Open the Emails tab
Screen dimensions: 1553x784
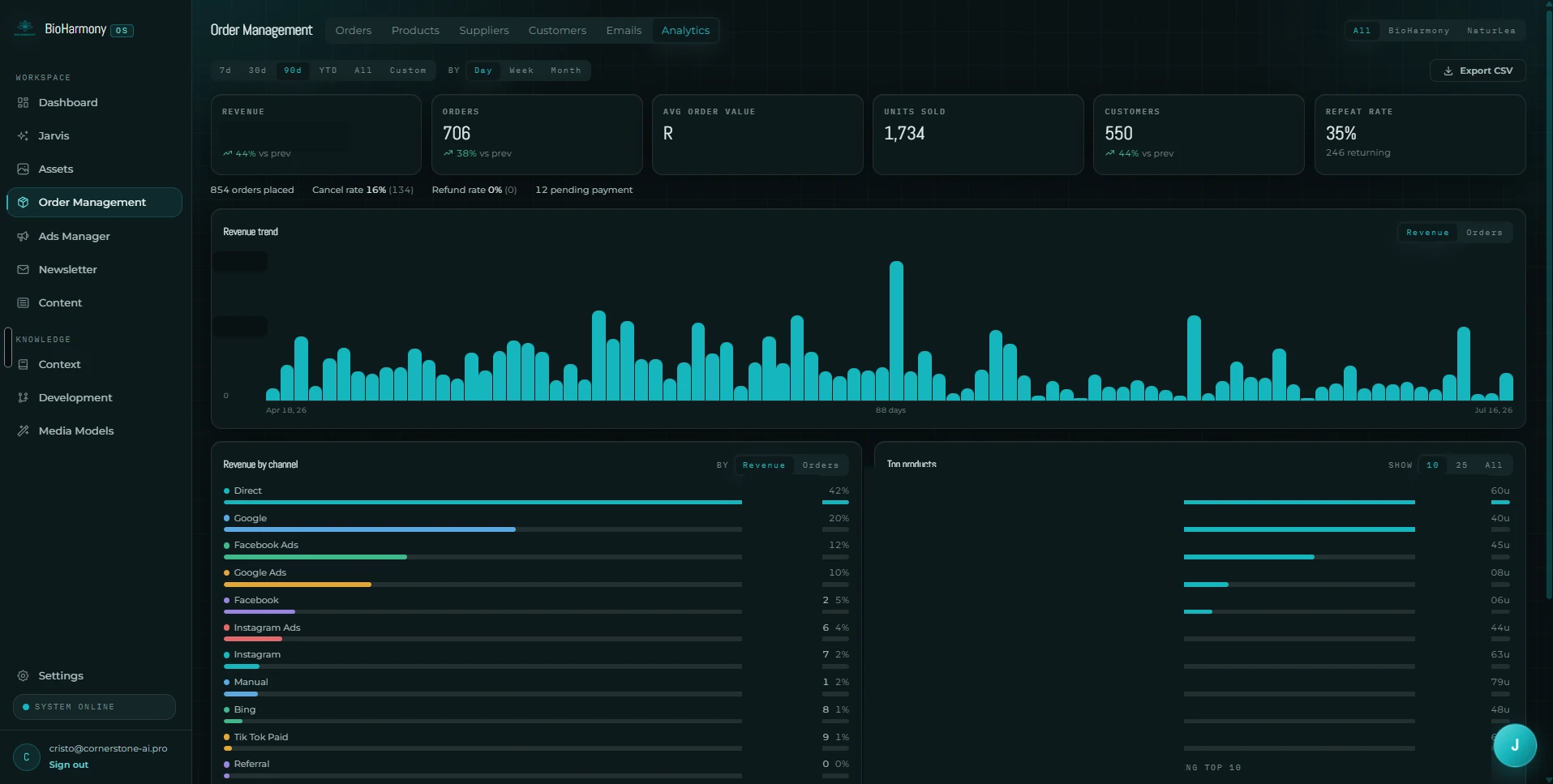(x=624, y=31)
